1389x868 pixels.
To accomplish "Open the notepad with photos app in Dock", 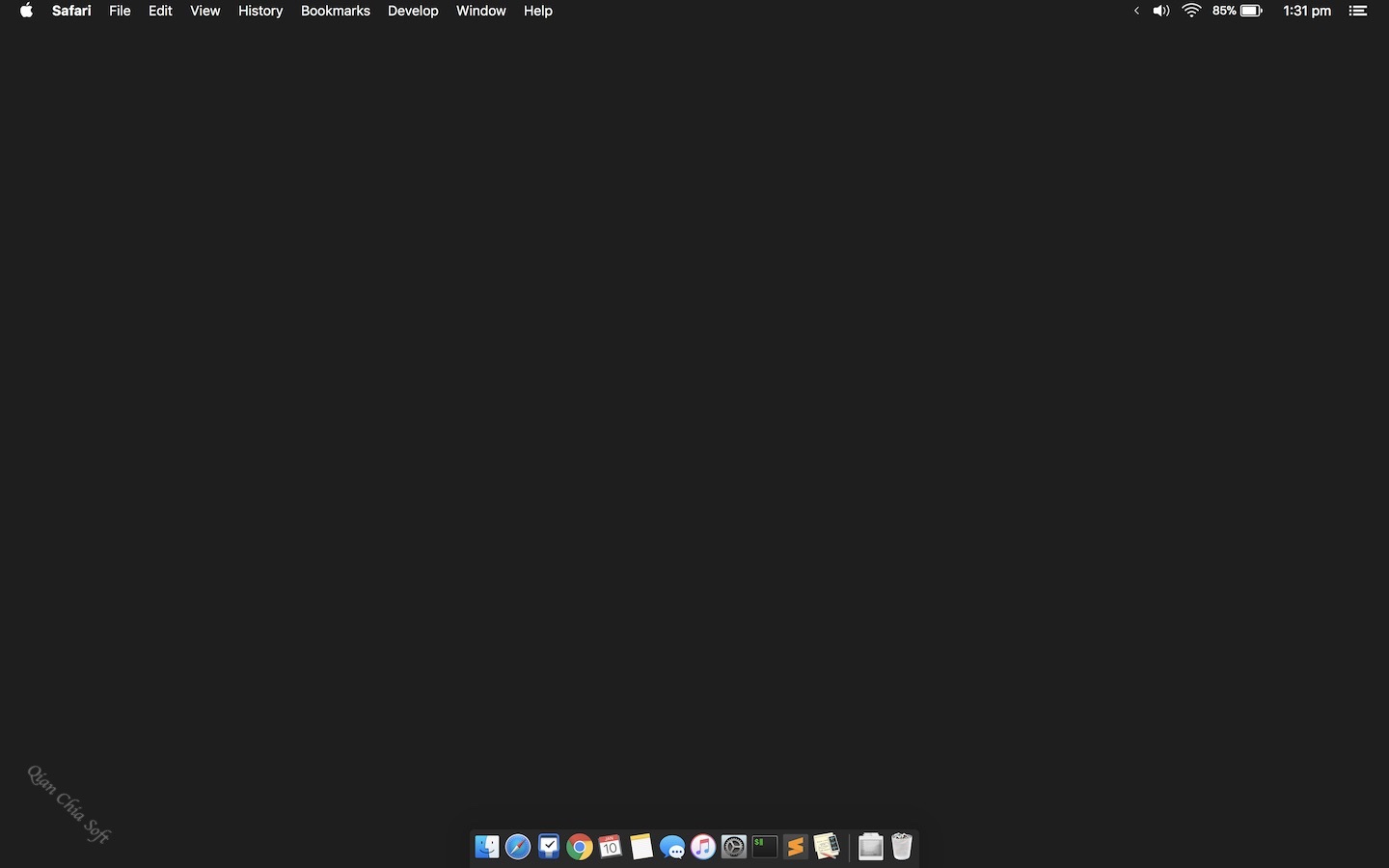I will [x=827, y=847].
